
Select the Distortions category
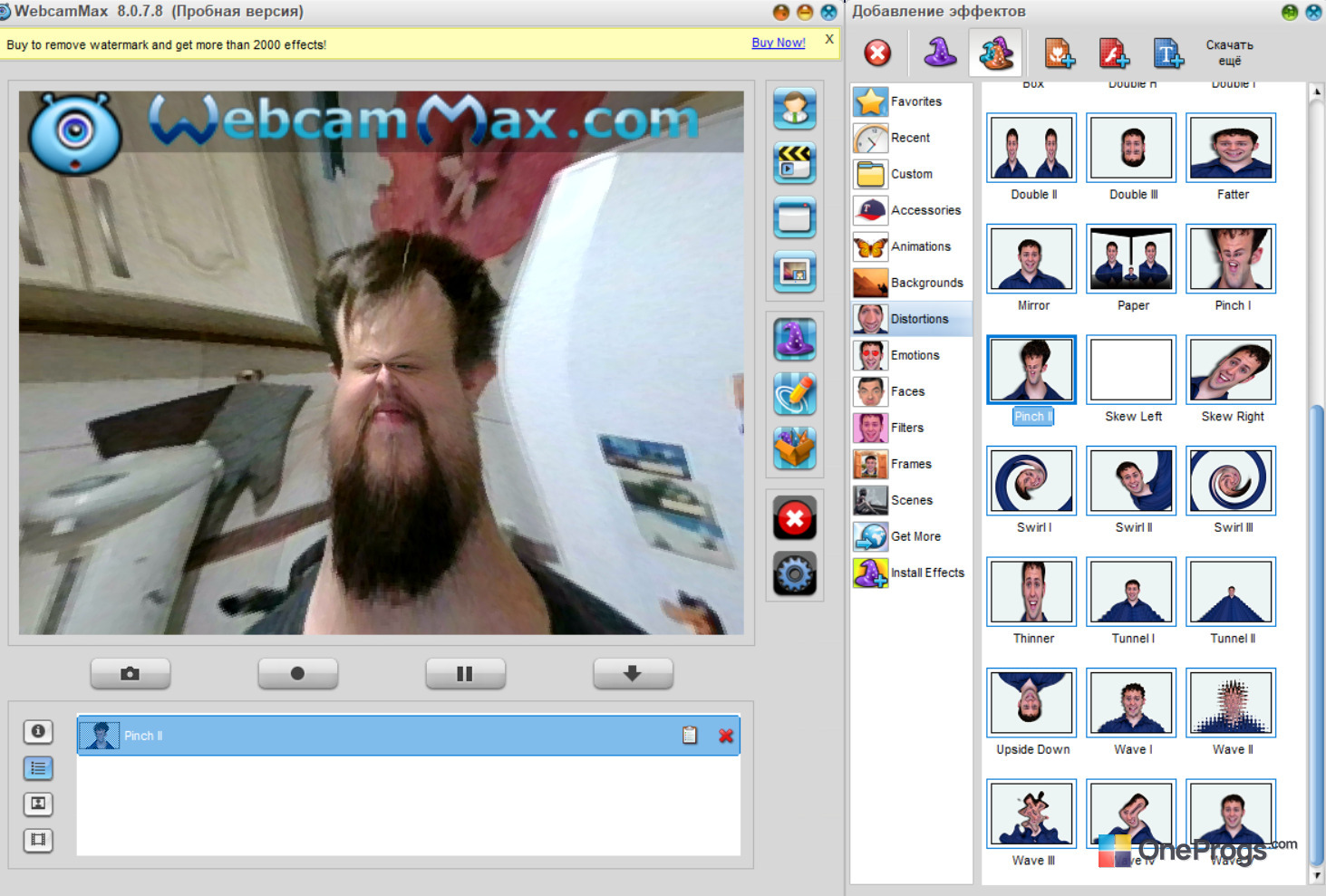911,319
